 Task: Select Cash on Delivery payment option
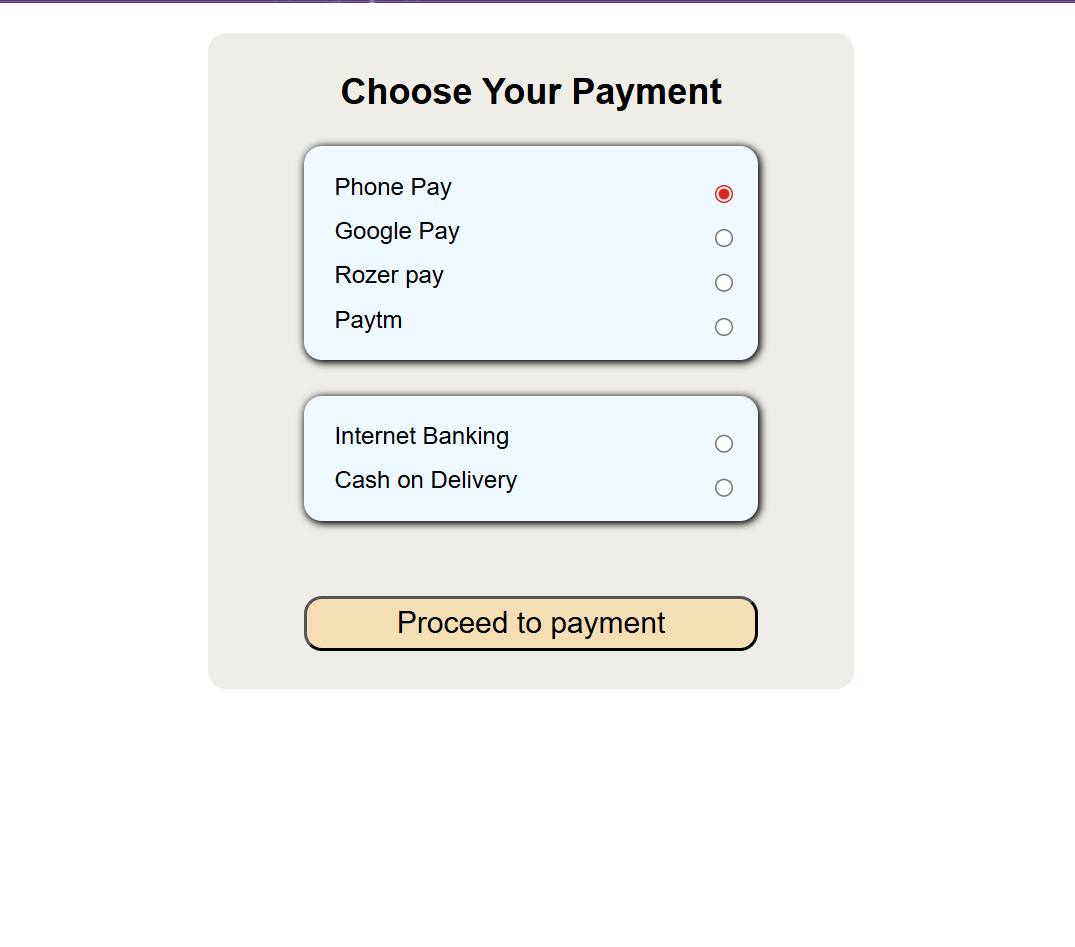(723, 487)
